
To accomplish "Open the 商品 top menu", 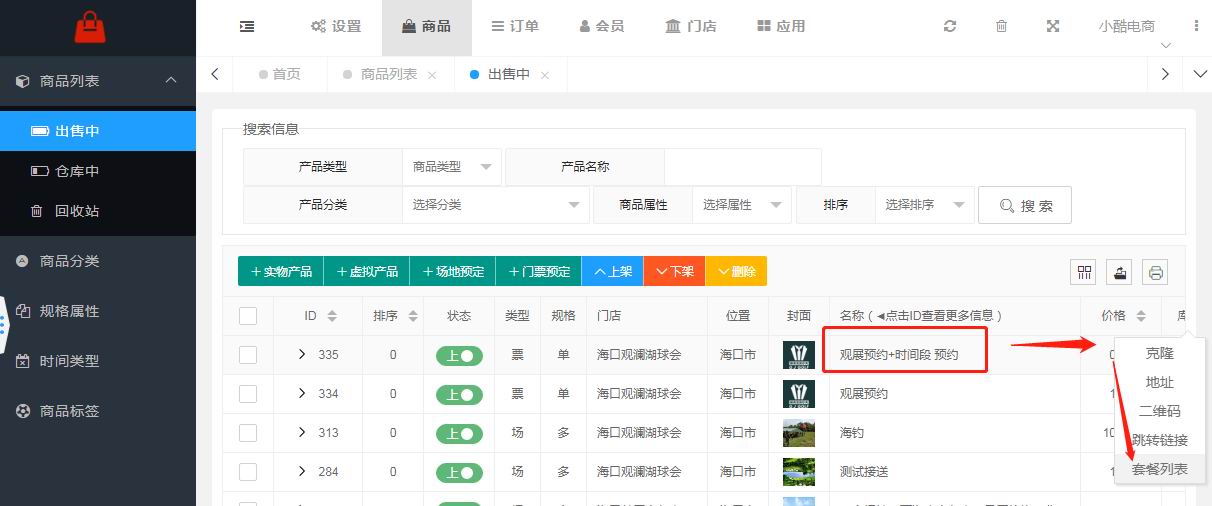I will click(x=427, y=27).
